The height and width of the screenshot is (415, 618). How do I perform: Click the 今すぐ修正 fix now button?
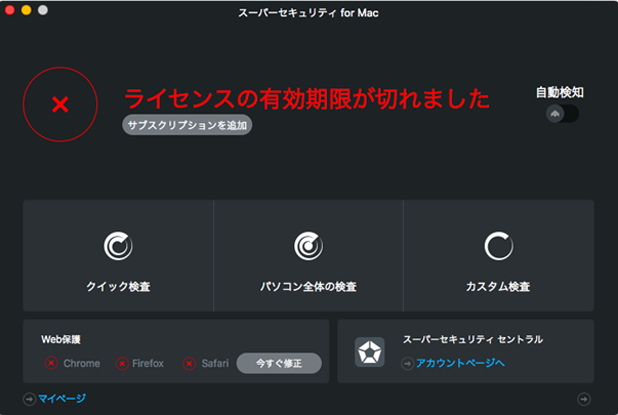tap(279, 363)
